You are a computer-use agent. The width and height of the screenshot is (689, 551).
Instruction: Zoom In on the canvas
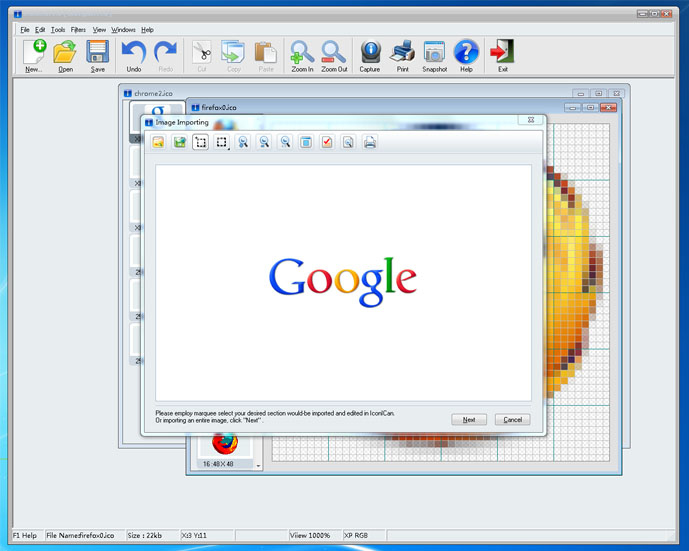click(302, 55)
